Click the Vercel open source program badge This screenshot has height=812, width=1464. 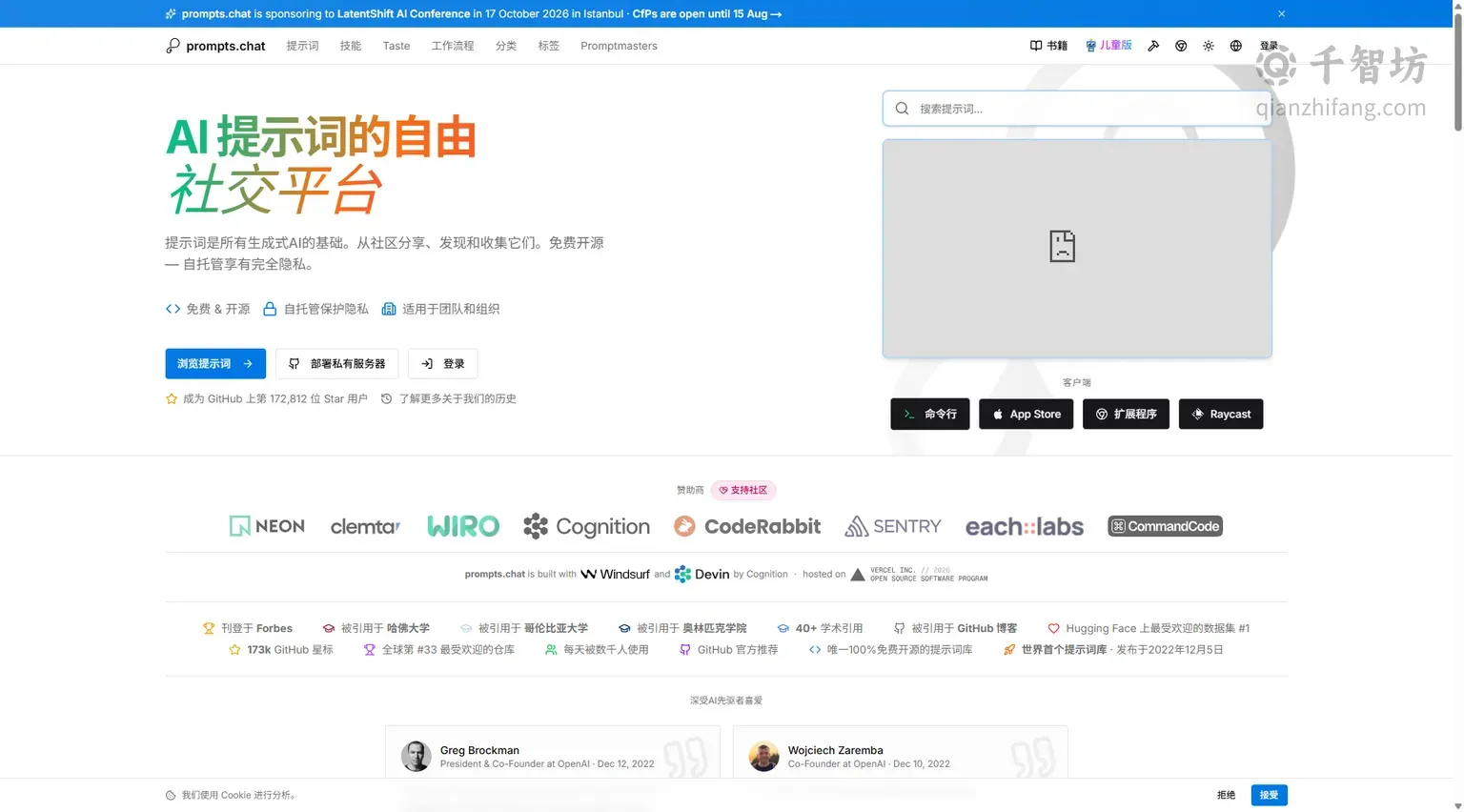[x=919, y=575]
